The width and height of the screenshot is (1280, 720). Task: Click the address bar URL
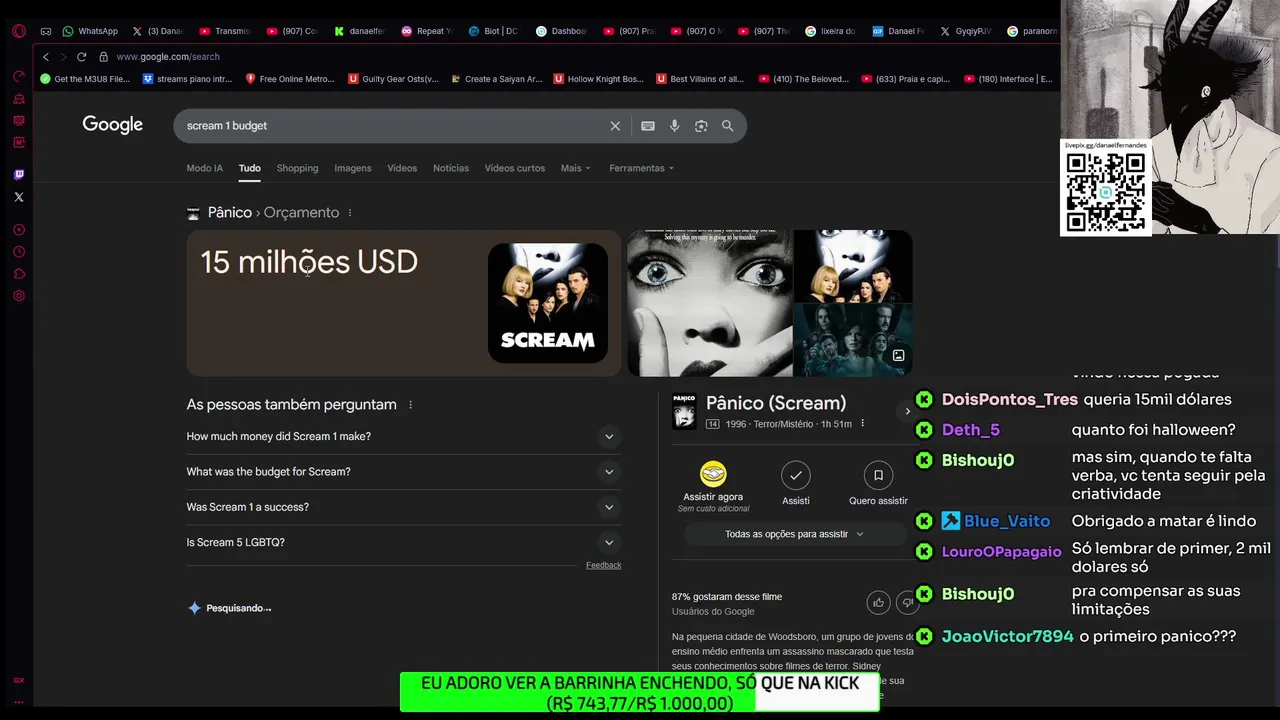(x=168, y=57)
